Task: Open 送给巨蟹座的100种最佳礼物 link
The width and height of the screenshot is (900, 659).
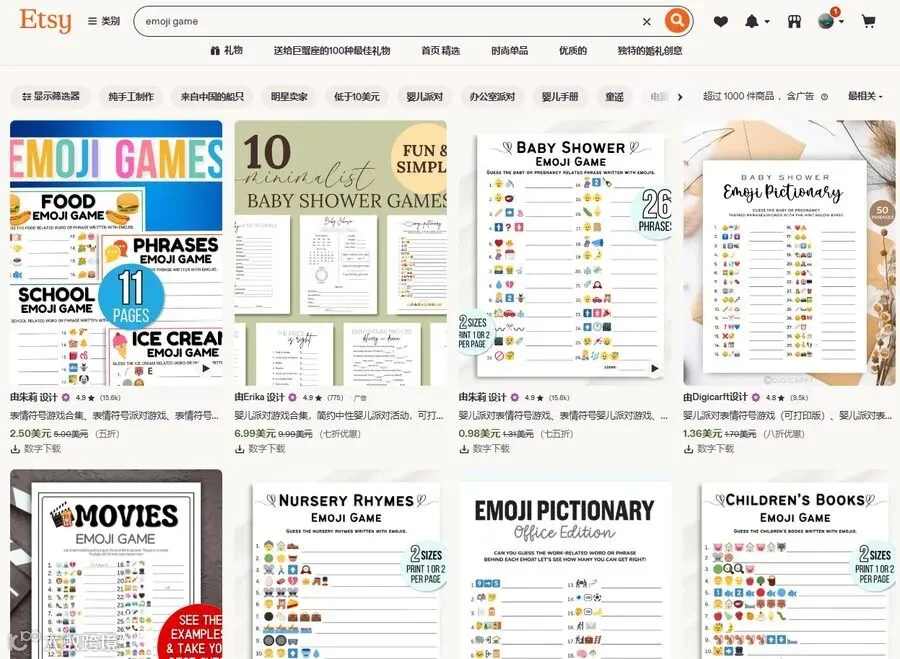Action: 332,51
